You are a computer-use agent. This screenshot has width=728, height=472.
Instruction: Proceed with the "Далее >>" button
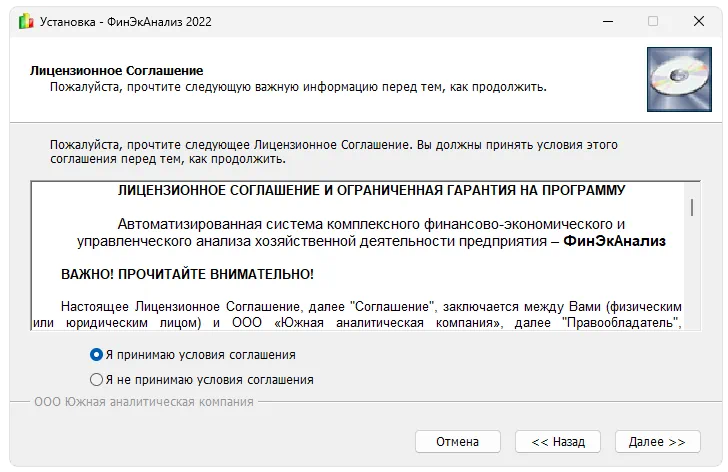pos(657,441)
